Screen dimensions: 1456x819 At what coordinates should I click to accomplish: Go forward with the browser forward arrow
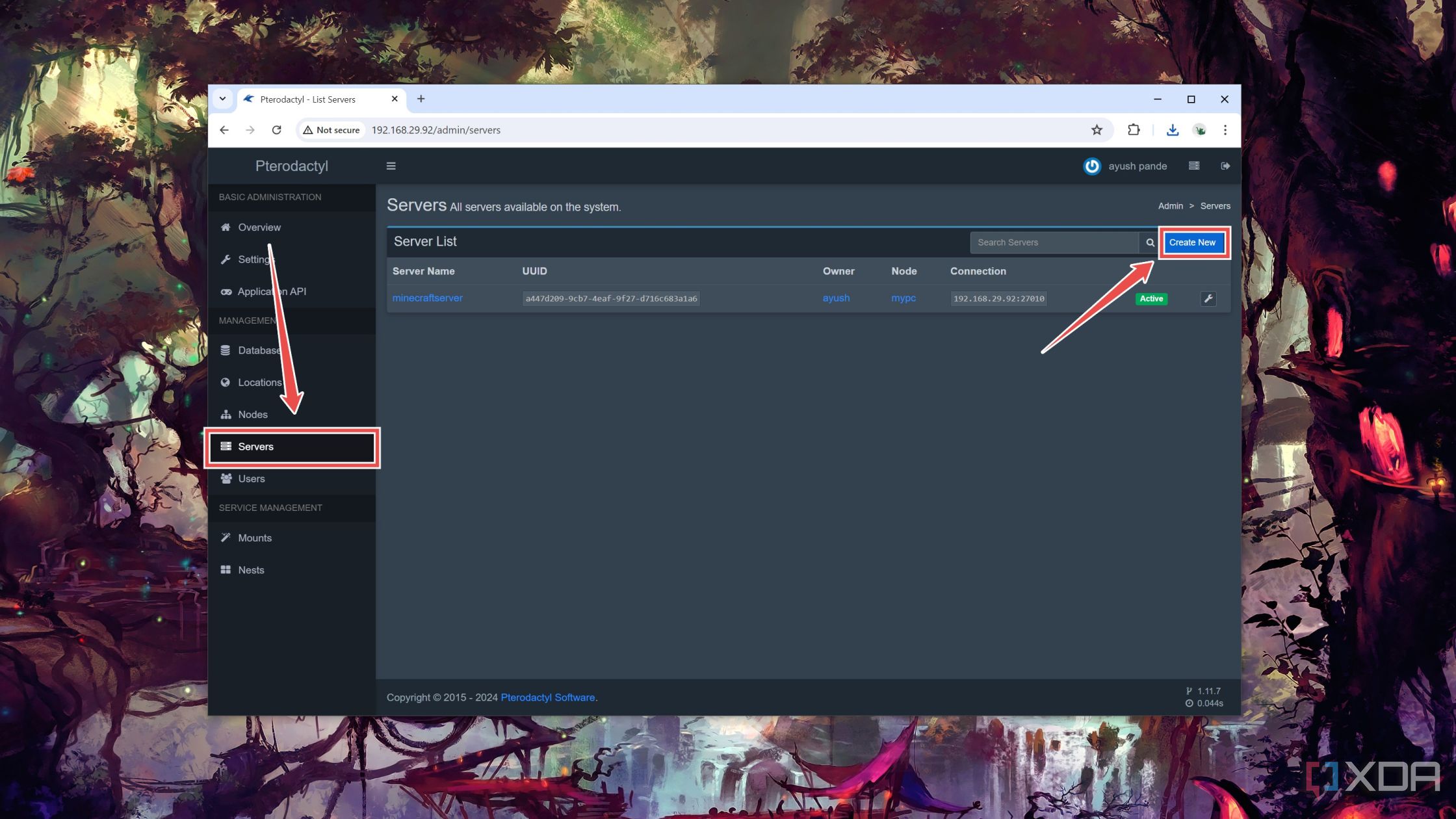tap(250, 130)
